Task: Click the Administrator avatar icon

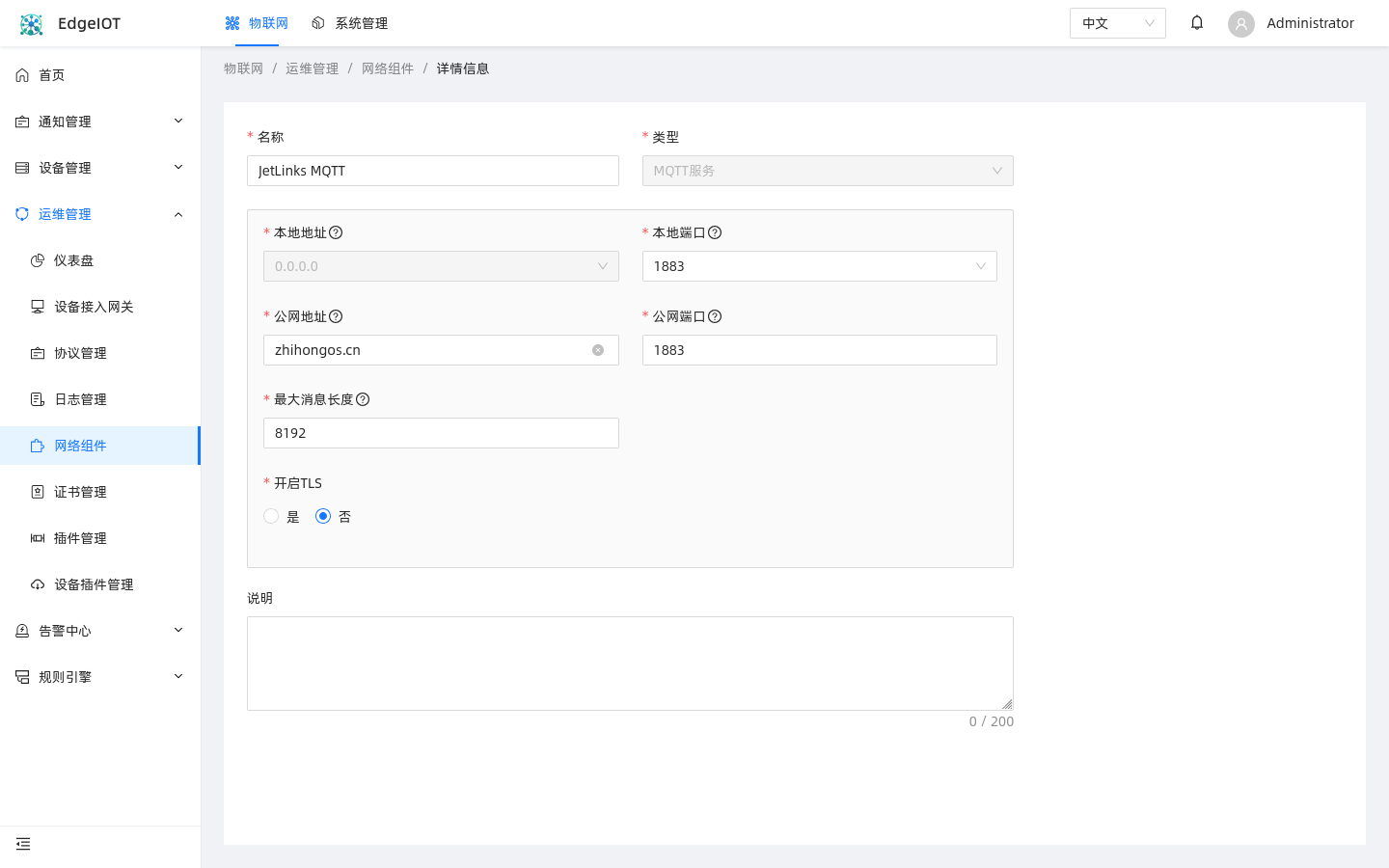Action: (1241, 24)
